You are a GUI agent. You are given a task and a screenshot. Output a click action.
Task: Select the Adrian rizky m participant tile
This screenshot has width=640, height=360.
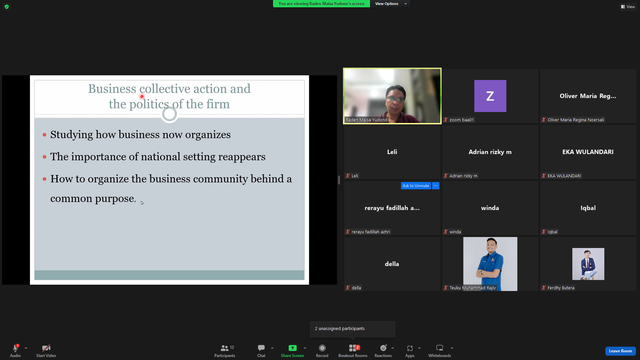[x=490, y=152]
